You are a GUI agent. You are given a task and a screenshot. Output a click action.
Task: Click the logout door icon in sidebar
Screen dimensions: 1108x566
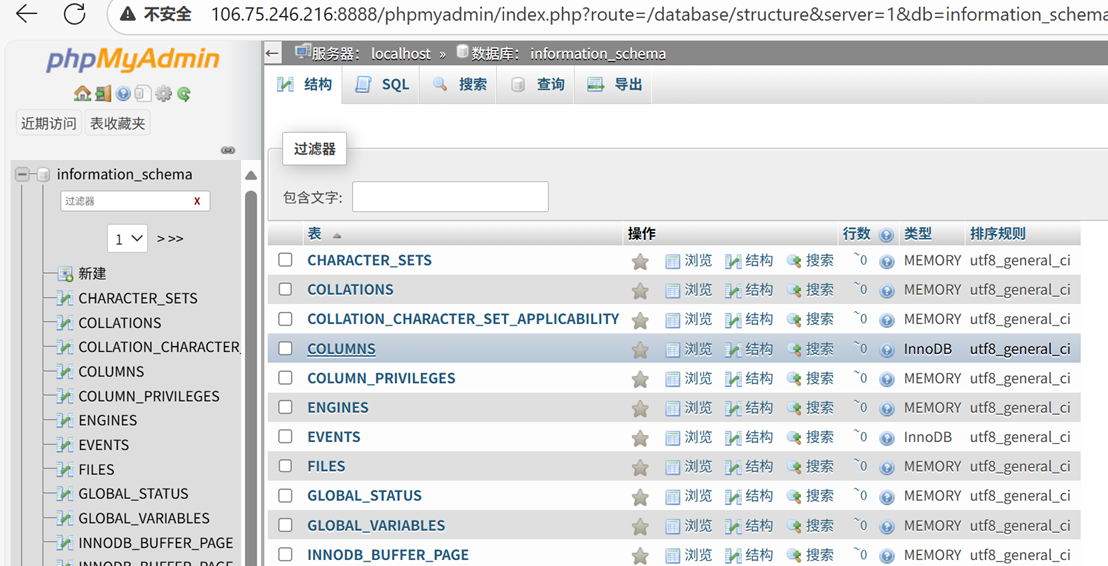click(x=103, y=94)
